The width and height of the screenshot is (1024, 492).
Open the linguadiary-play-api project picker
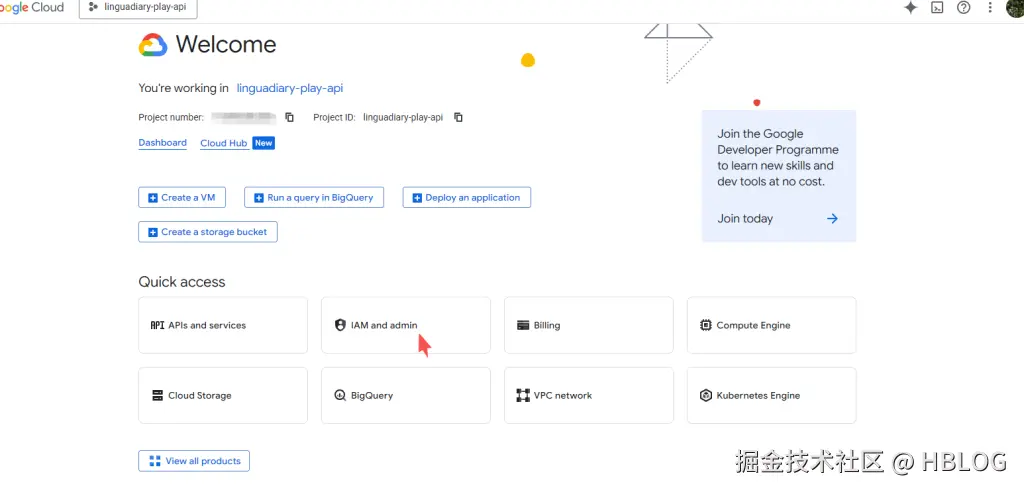138,7
